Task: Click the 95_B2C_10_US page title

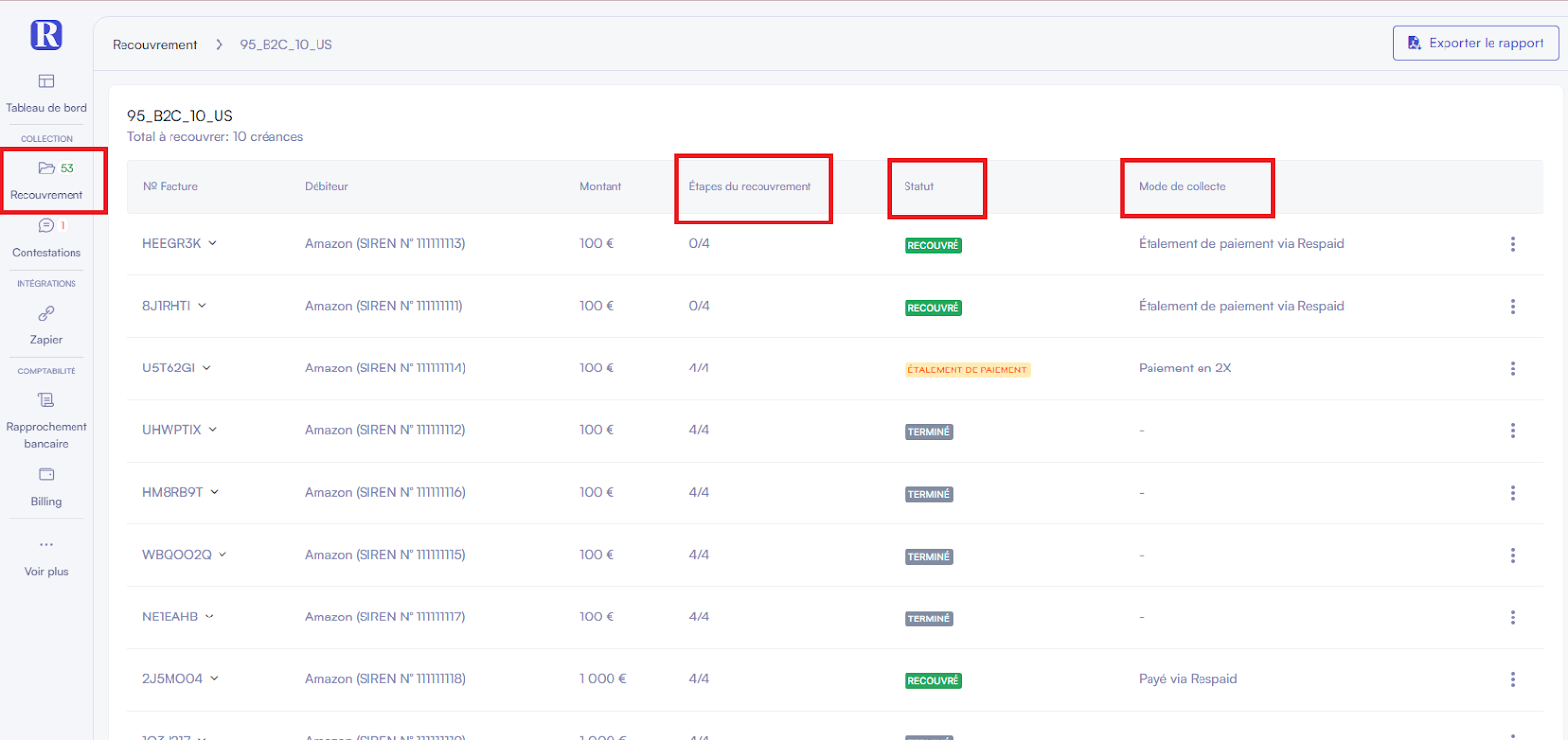Action: pyautogui.click(x=180, y=116)
